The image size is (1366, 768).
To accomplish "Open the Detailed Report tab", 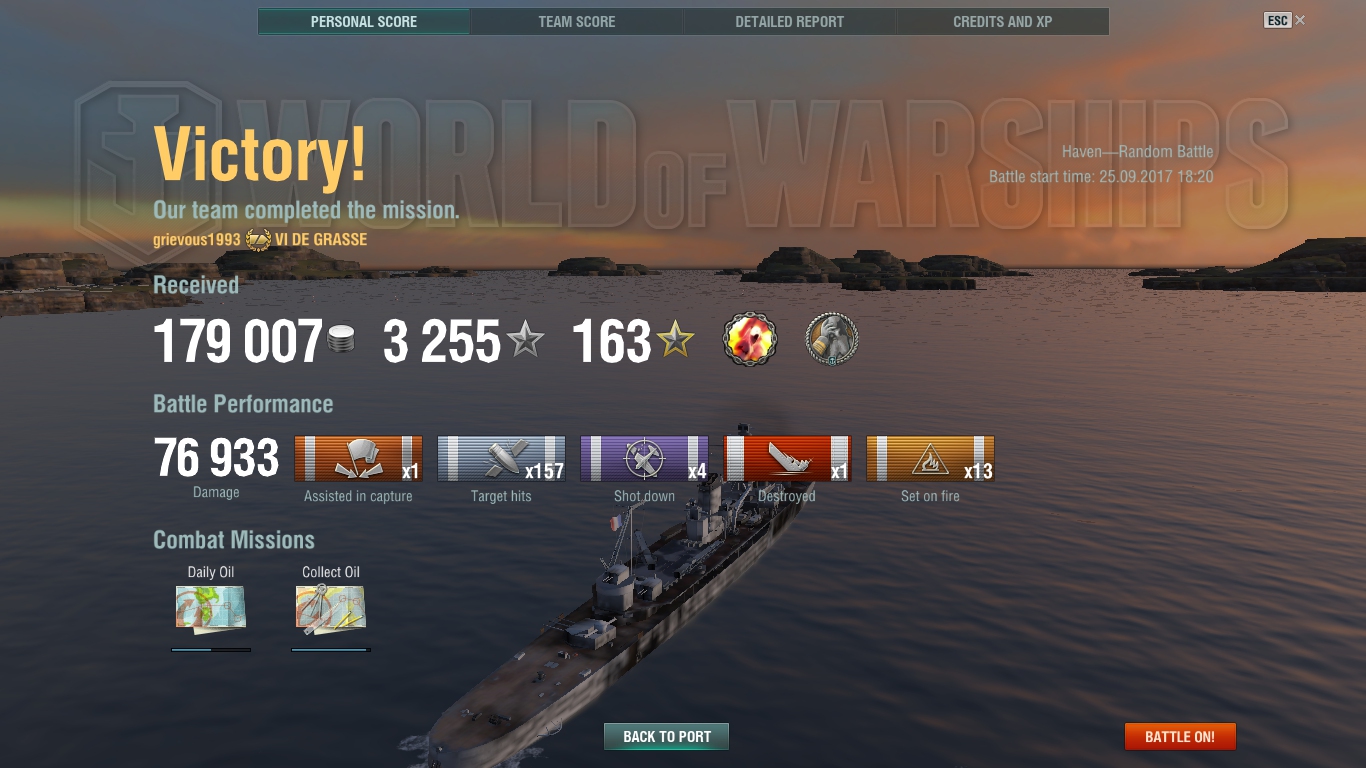I will (790, 21).
